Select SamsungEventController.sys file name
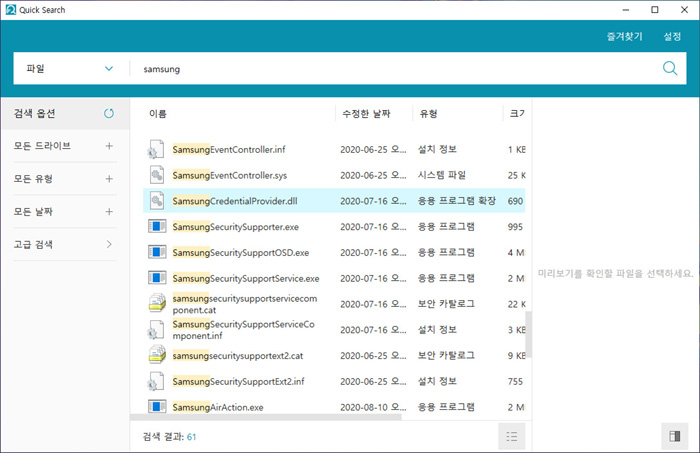 point(230,175)
